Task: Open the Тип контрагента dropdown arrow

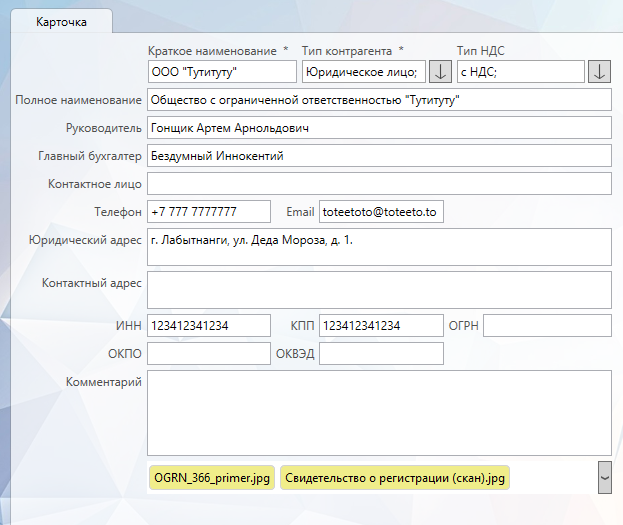Action: (440, 72)
